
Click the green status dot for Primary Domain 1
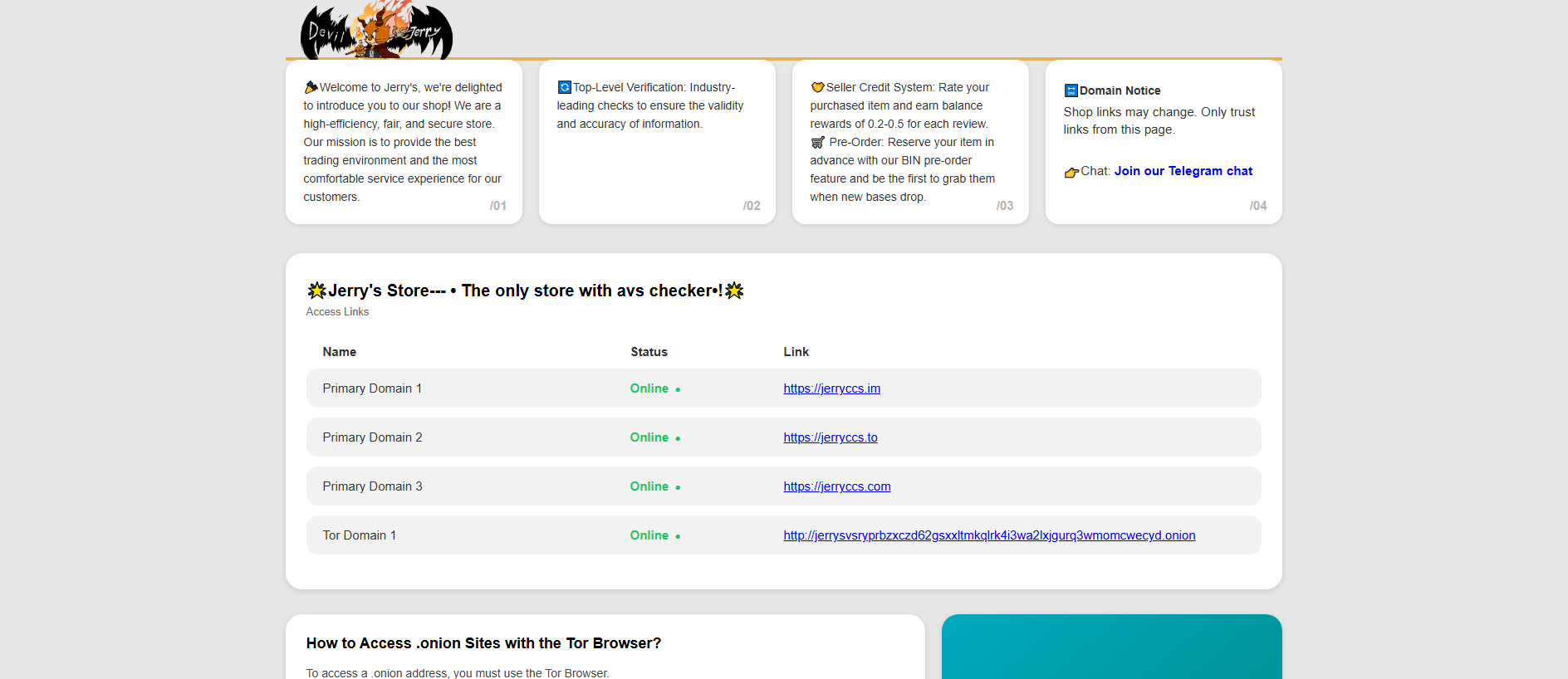tap(678, 389)
